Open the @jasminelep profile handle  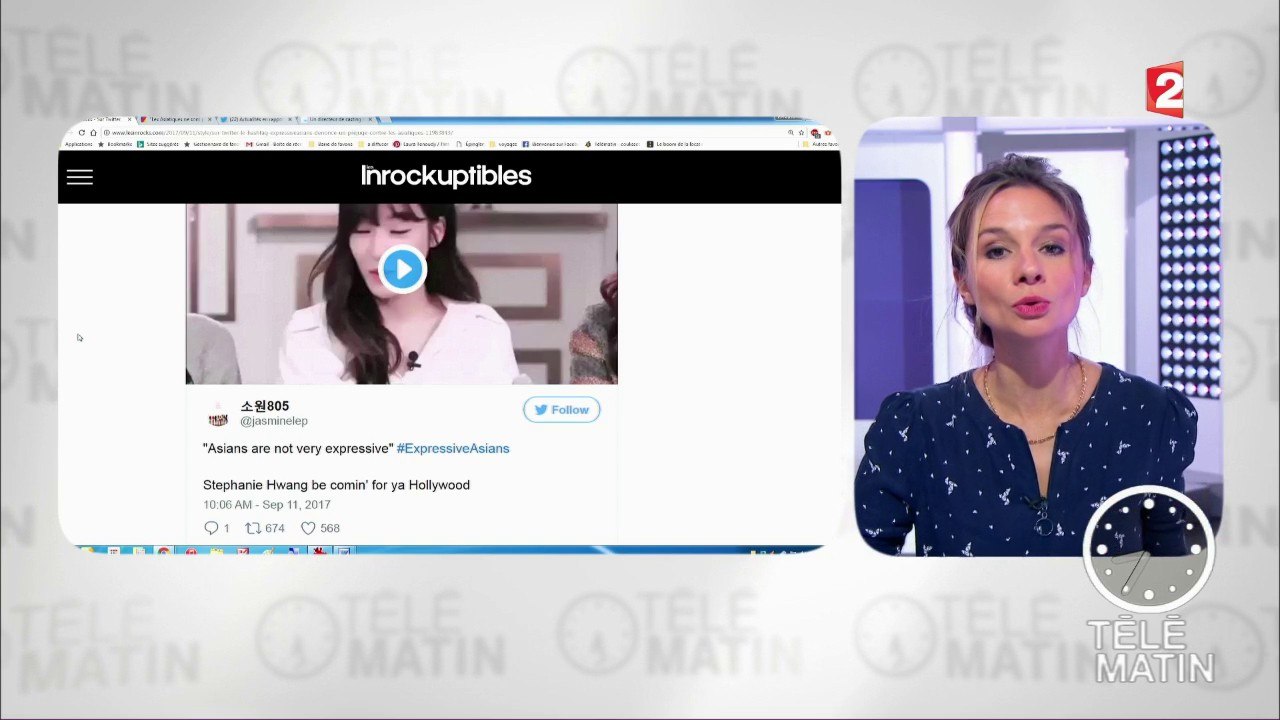click(274, 421)
